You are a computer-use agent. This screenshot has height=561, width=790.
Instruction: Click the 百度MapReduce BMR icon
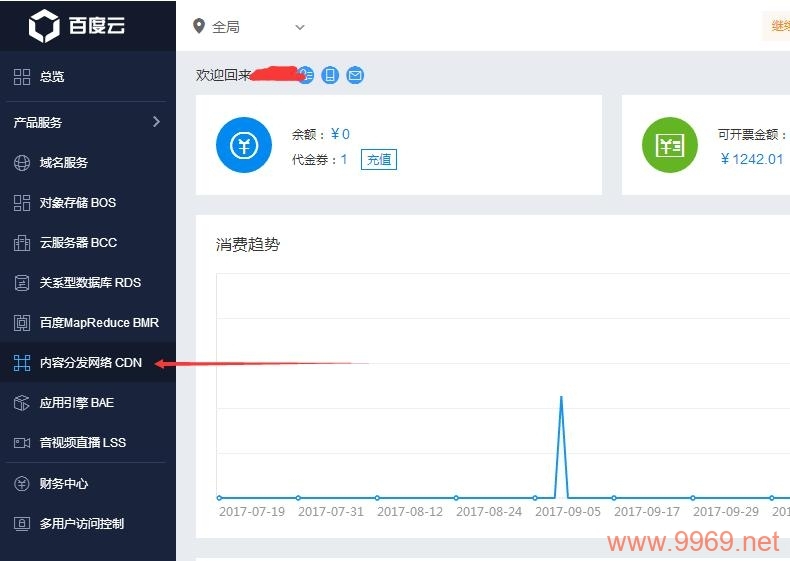coord(22,323)
